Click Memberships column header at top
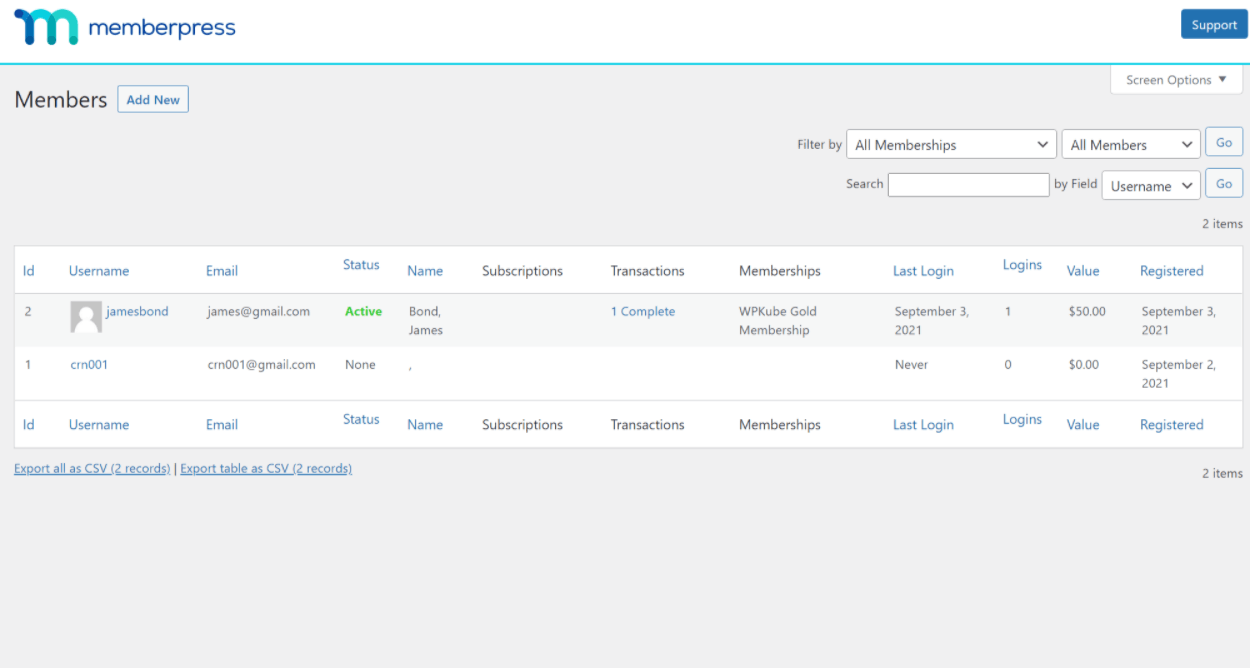 [x=780, y=271]
